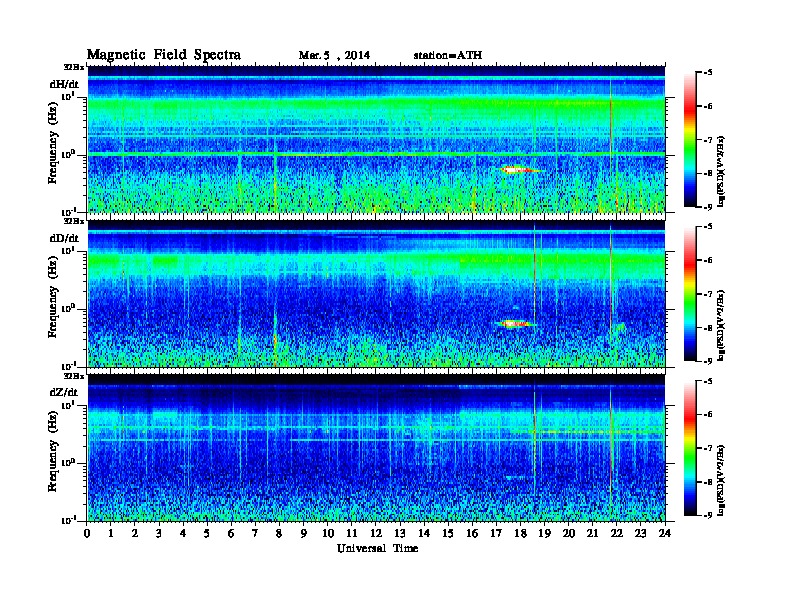Click the color scale bar beside the dH/dt panel
This screenshot has height=612, width=792.
pos(690,140)
